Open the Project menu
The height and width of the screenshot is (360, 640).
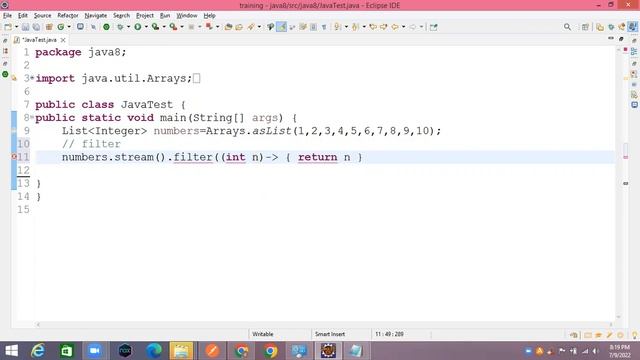tap(145, 16)
